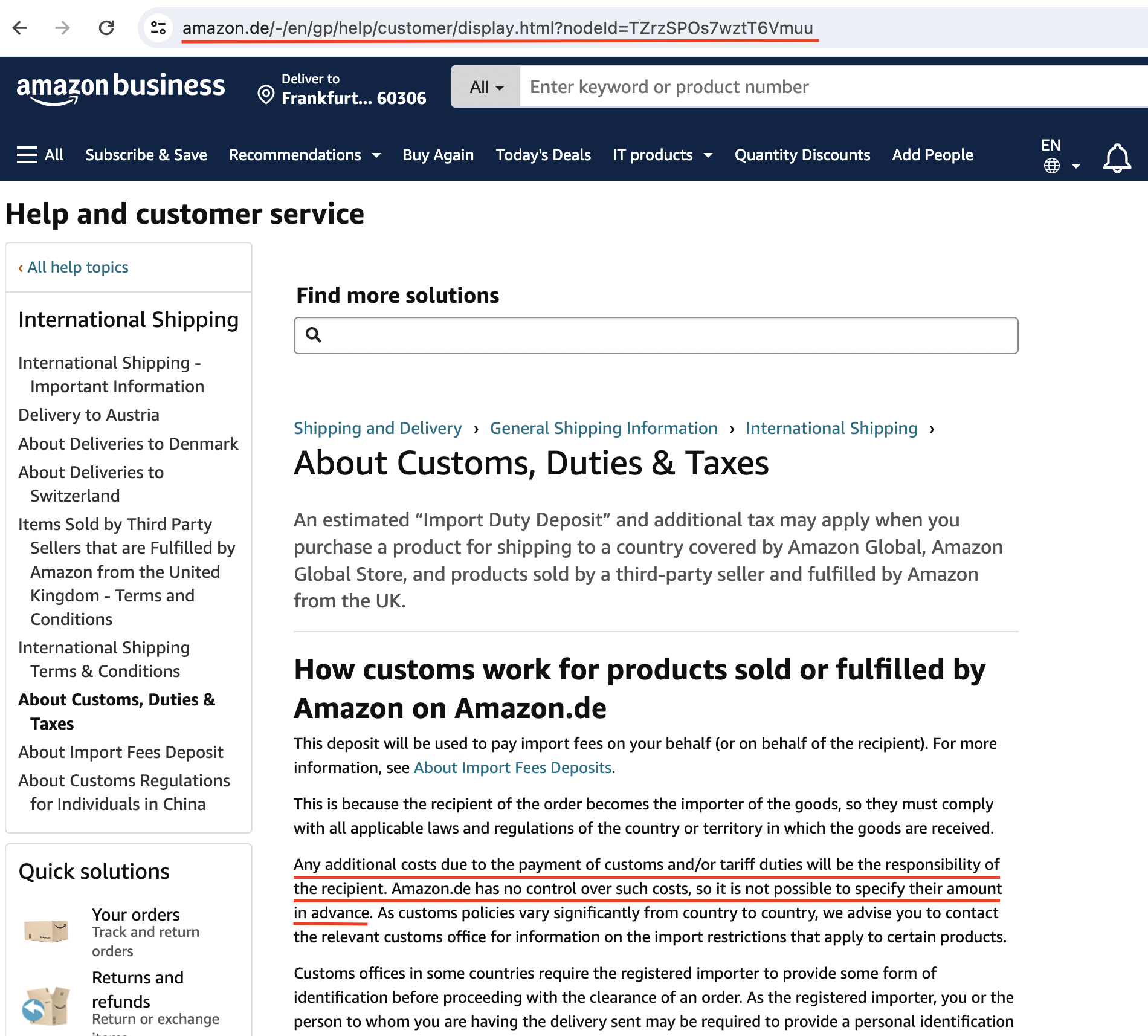1148x1036 pixels.
Task: Click the browser forward arrow
Action: pos(62,28)
